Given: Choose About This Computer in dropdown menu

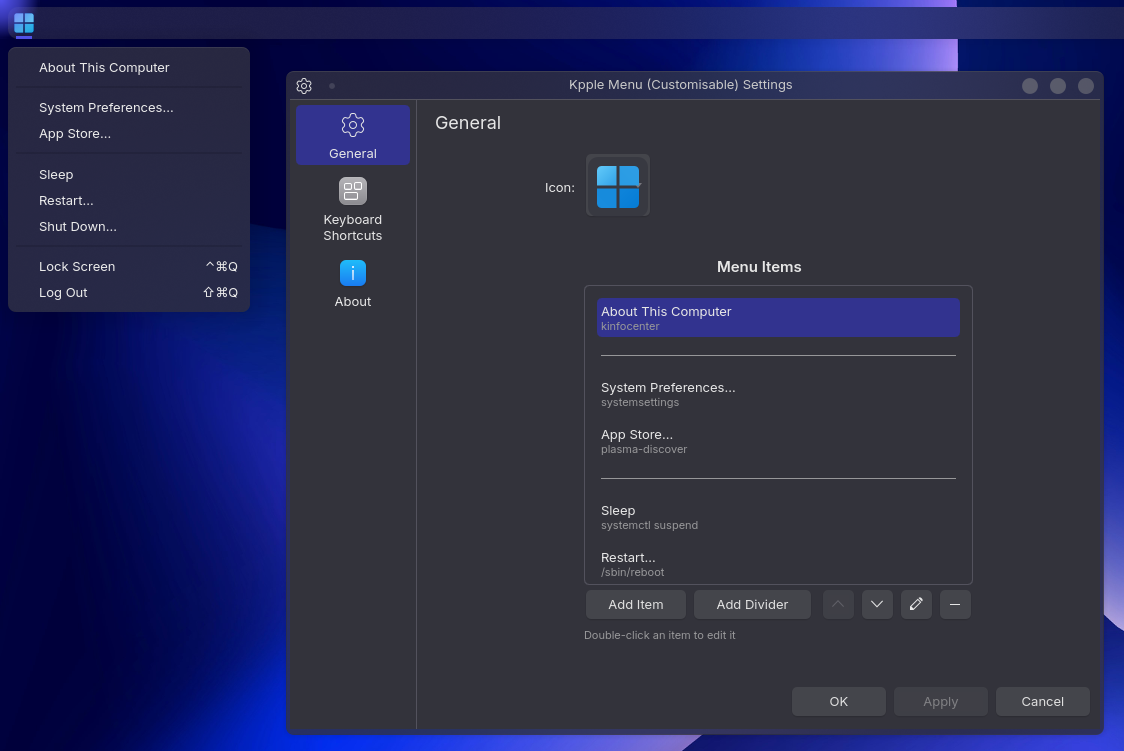Looking at the screenshot, I should 129,67.
